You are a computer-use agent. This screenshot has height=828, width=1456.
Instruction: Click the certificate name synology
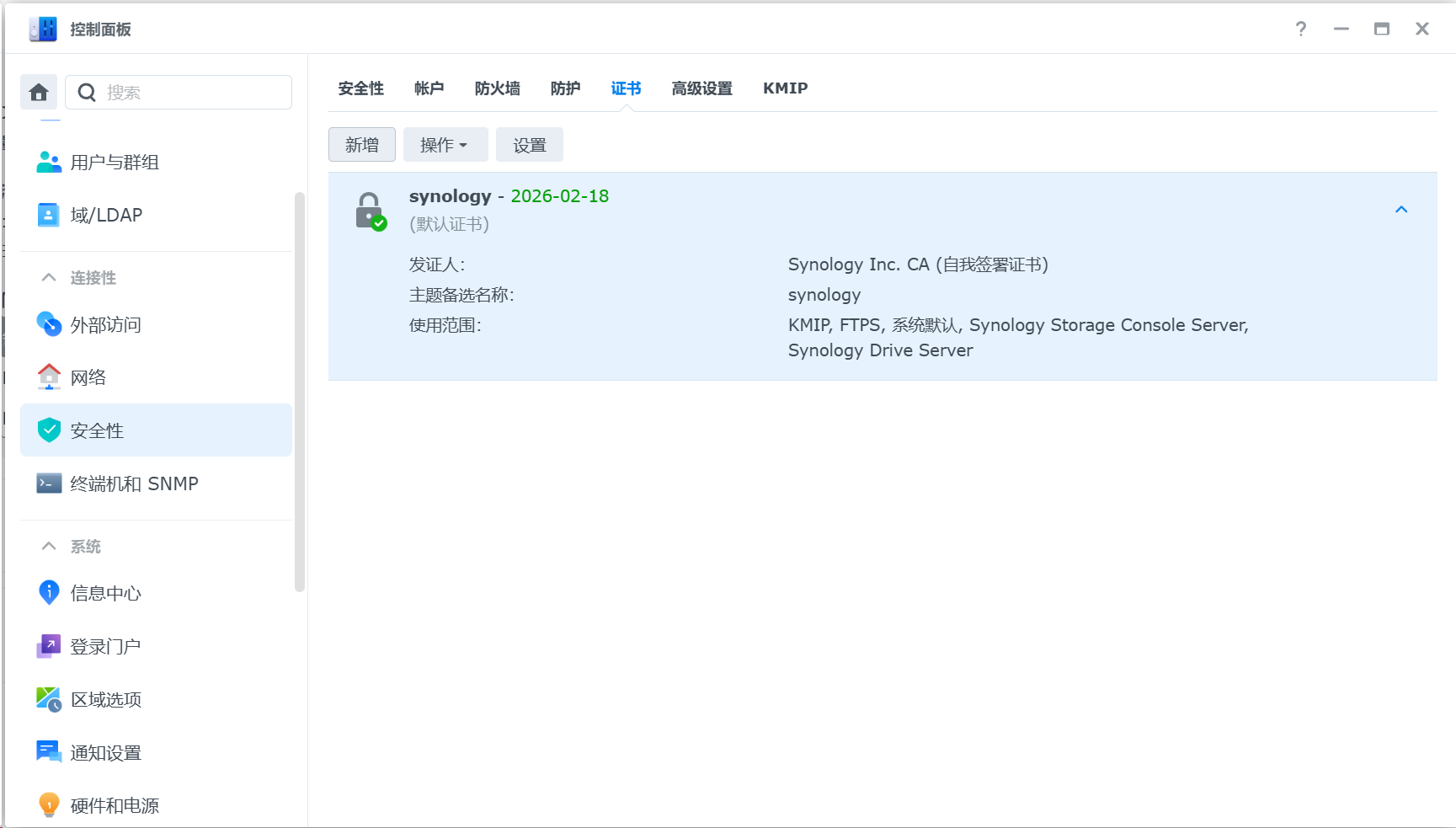[x=450, y=196]
